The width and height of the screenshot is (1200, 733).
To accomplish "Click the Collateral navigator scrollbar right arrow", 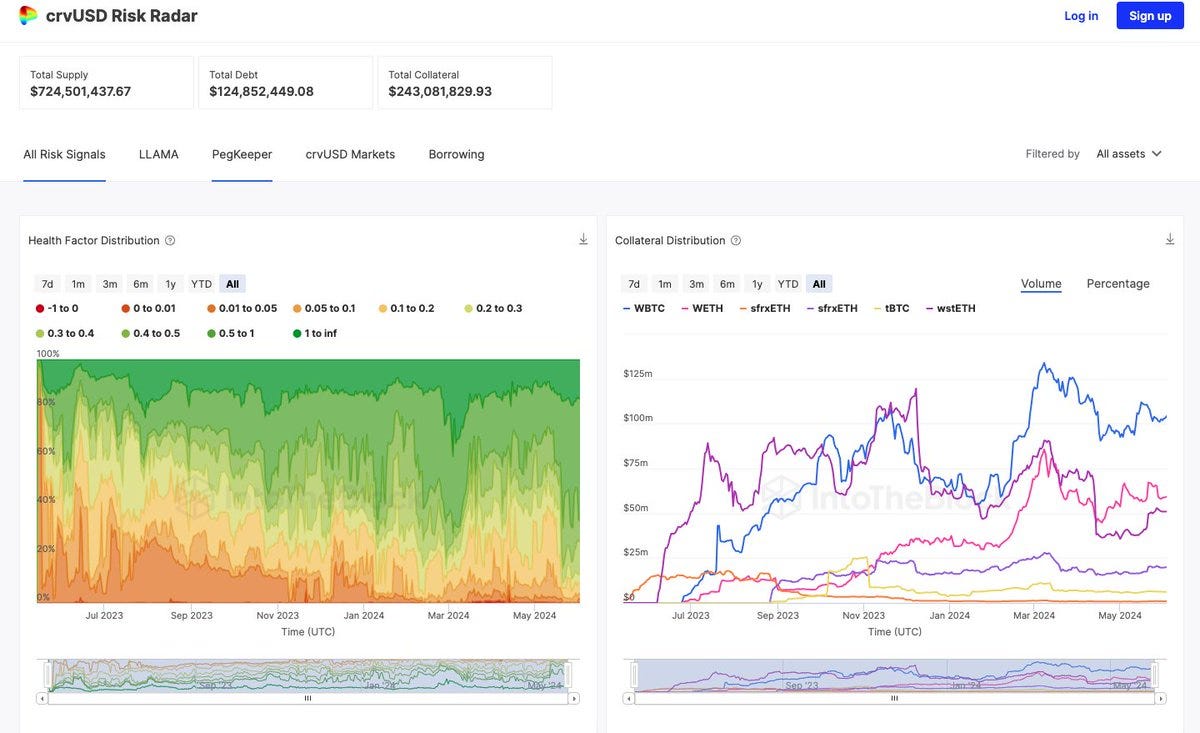I will 1160,699.
